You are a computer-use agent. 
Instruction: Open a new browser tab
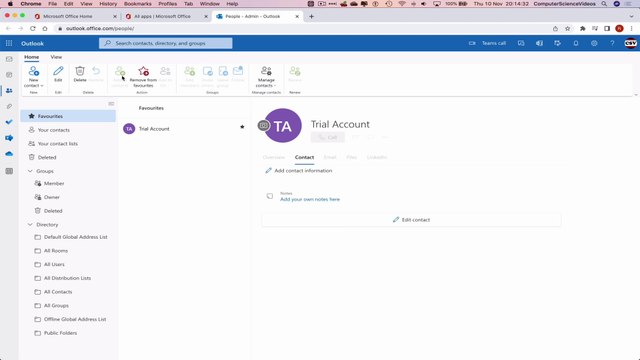point(311,16)
